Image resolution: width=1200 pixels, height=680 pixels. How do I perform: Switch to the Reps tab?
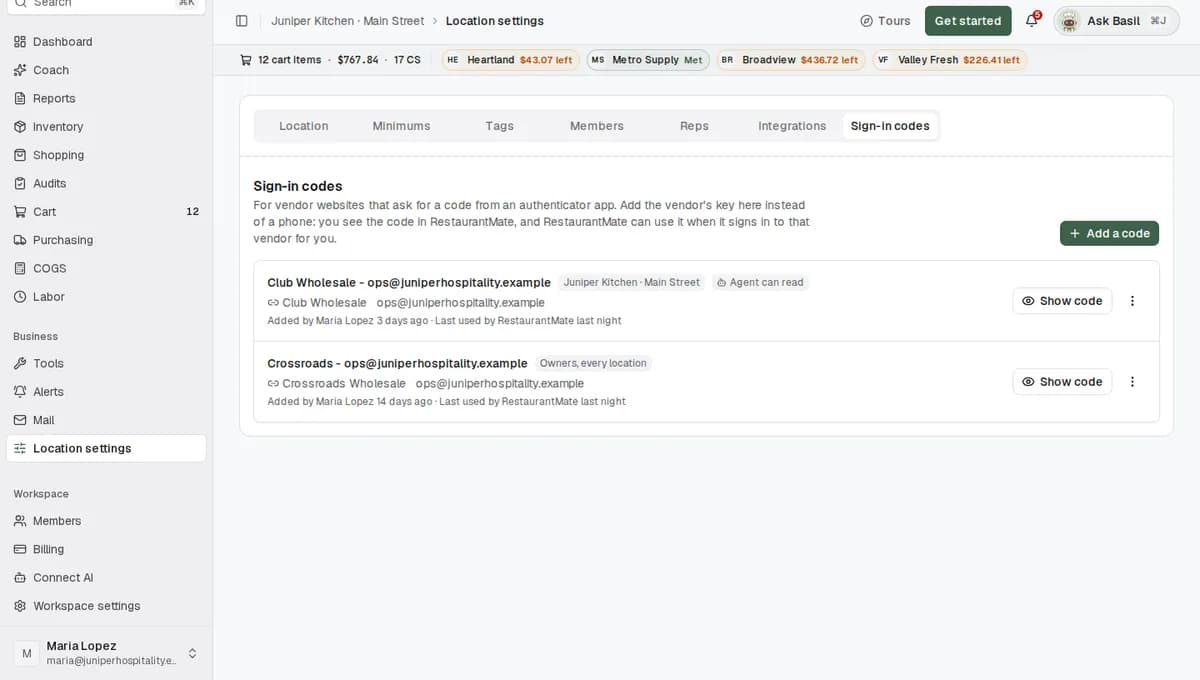(x=694, y=126)
